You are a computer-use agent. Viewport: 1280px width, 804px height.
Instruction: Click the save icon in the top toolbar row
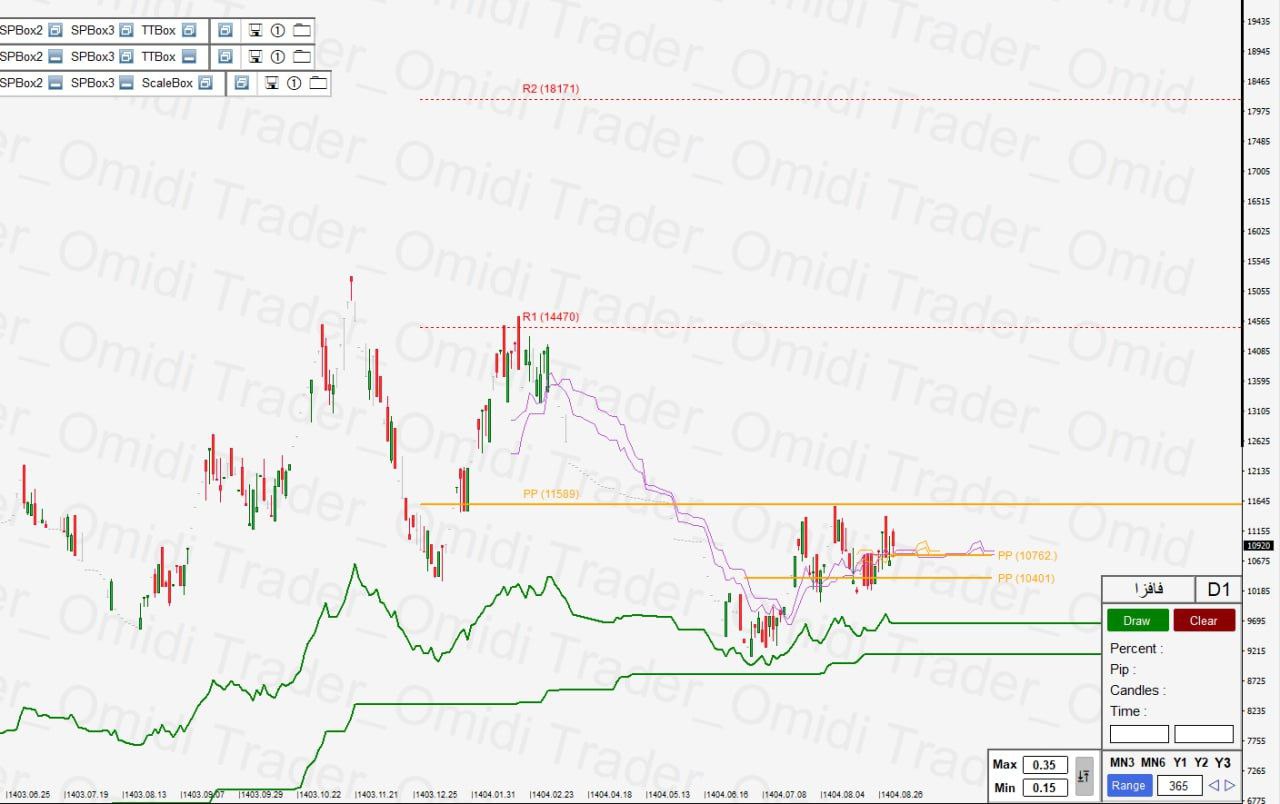point(255,30)
